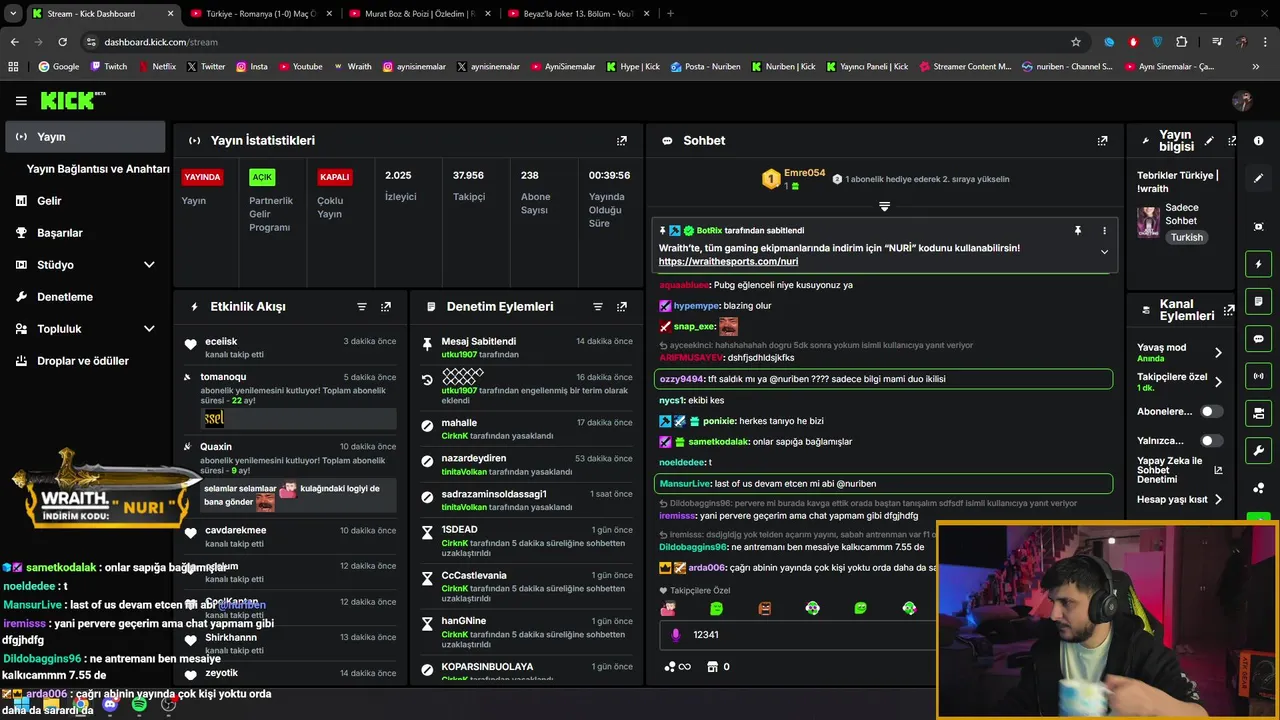This screenshot has width=1280, height=720.
Task: Insert the orange angry face emote
Action: click(765, 608)
